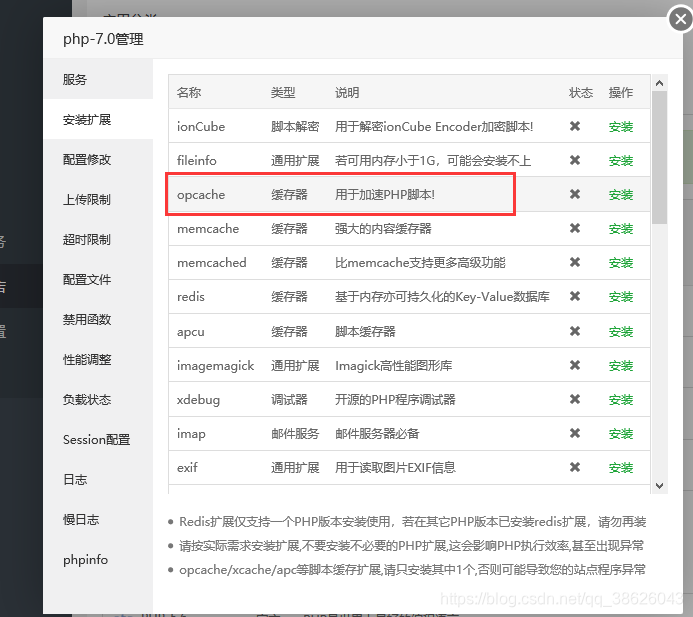Switch to the 上传限制 tab
The height and width of the screenshot is (617, 693).
[98, 200]
